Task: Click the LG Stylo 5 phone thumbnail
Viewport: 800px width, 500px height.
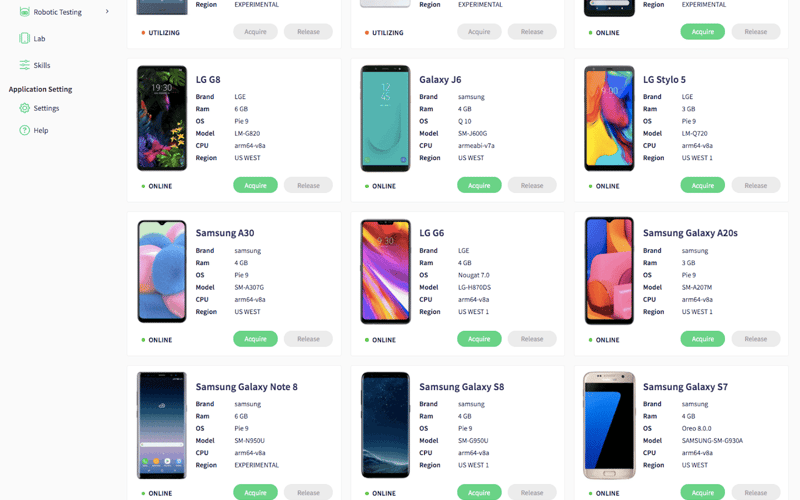Action: click(609, 118)
